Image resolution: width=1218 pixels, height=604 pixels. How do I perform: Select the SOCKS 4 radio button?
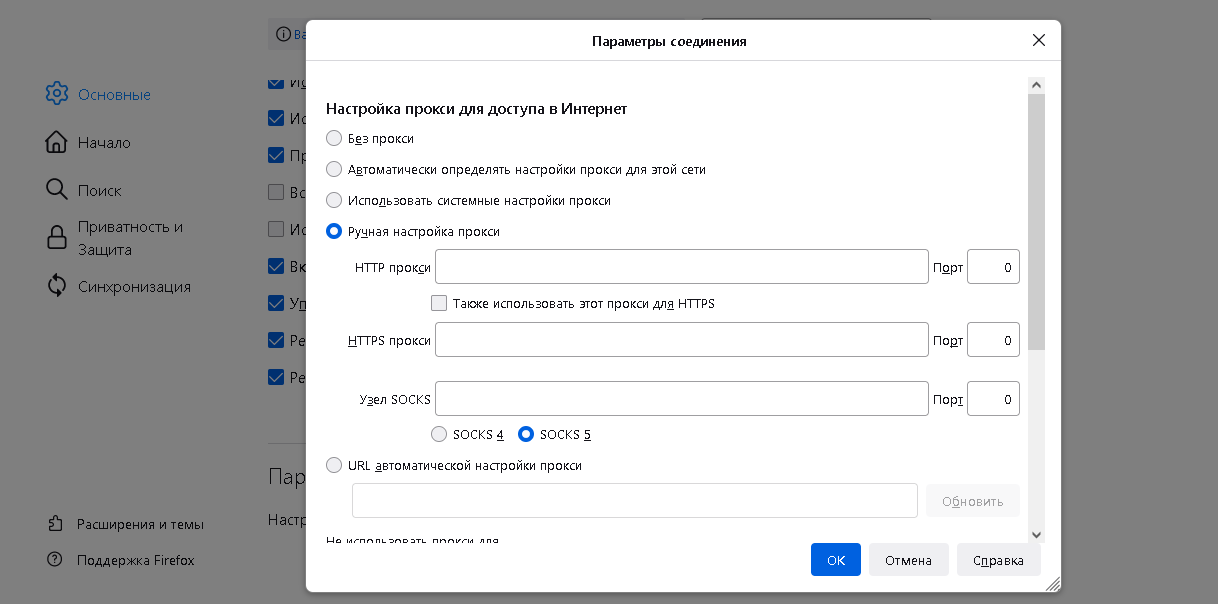[438, 434]
